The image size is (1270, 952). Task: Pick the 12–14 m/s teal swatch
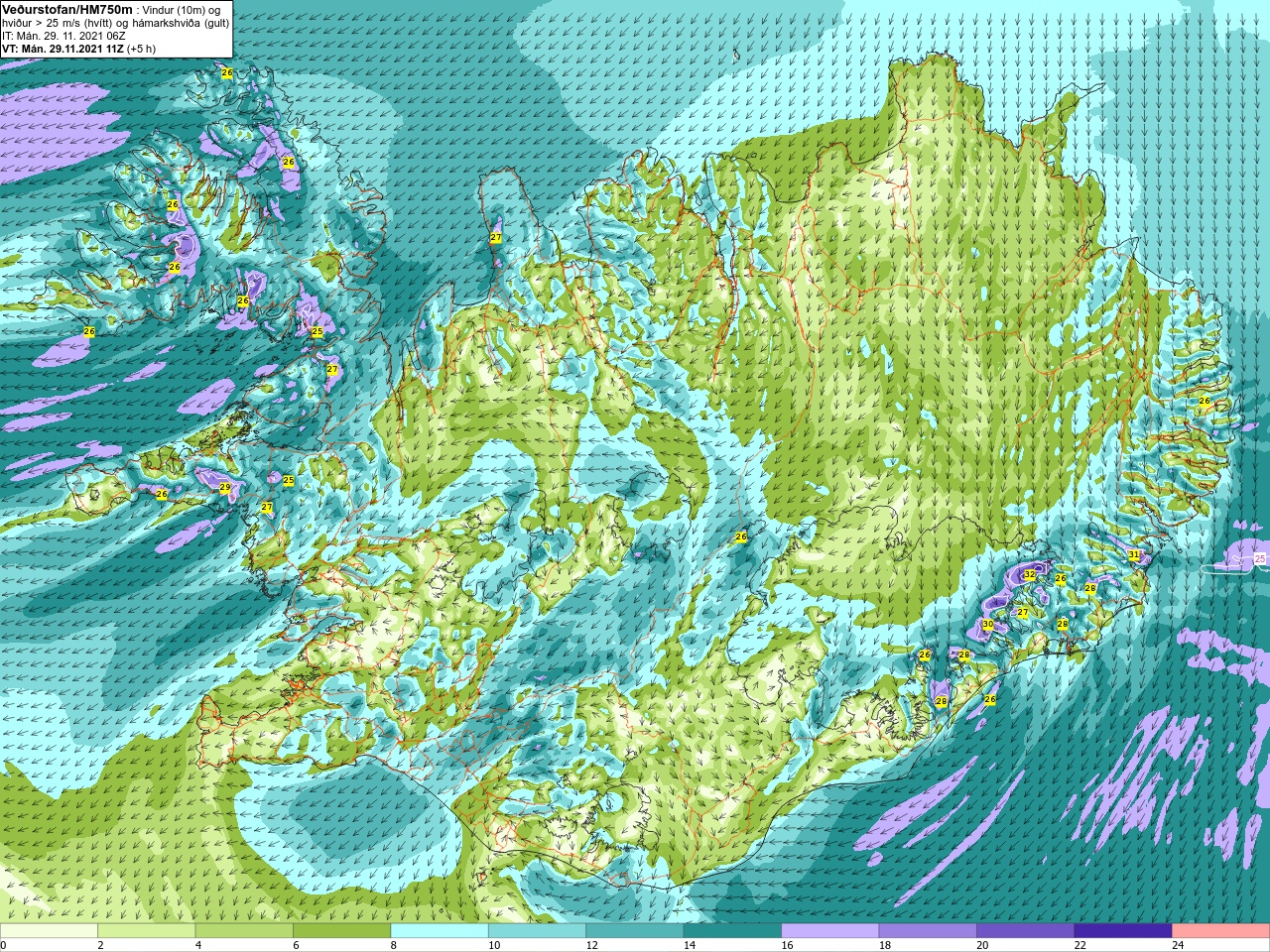[x=635, y=931]
